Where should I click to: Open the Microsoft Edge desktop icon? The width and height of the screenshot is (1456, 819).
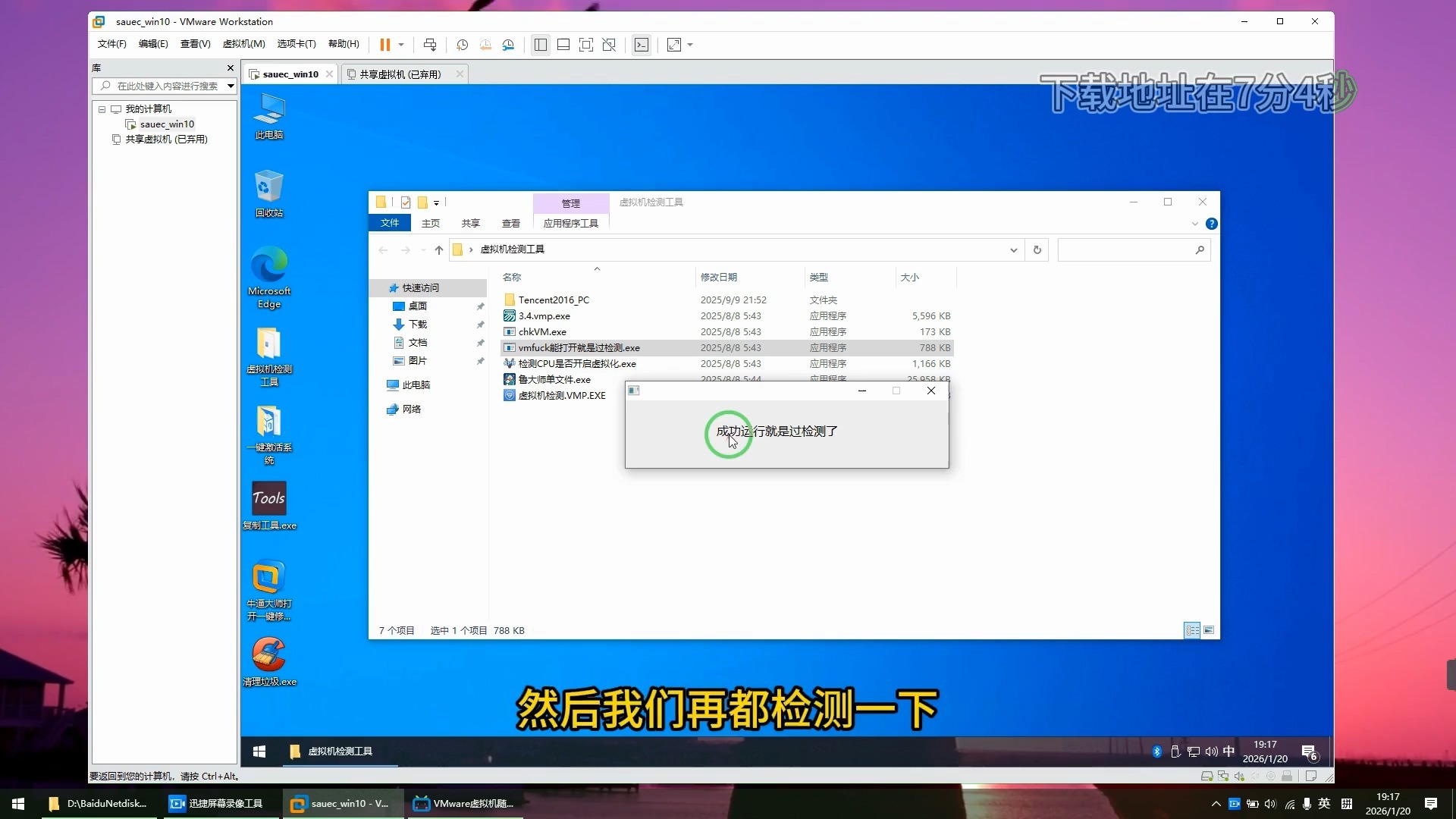[269, 278]
